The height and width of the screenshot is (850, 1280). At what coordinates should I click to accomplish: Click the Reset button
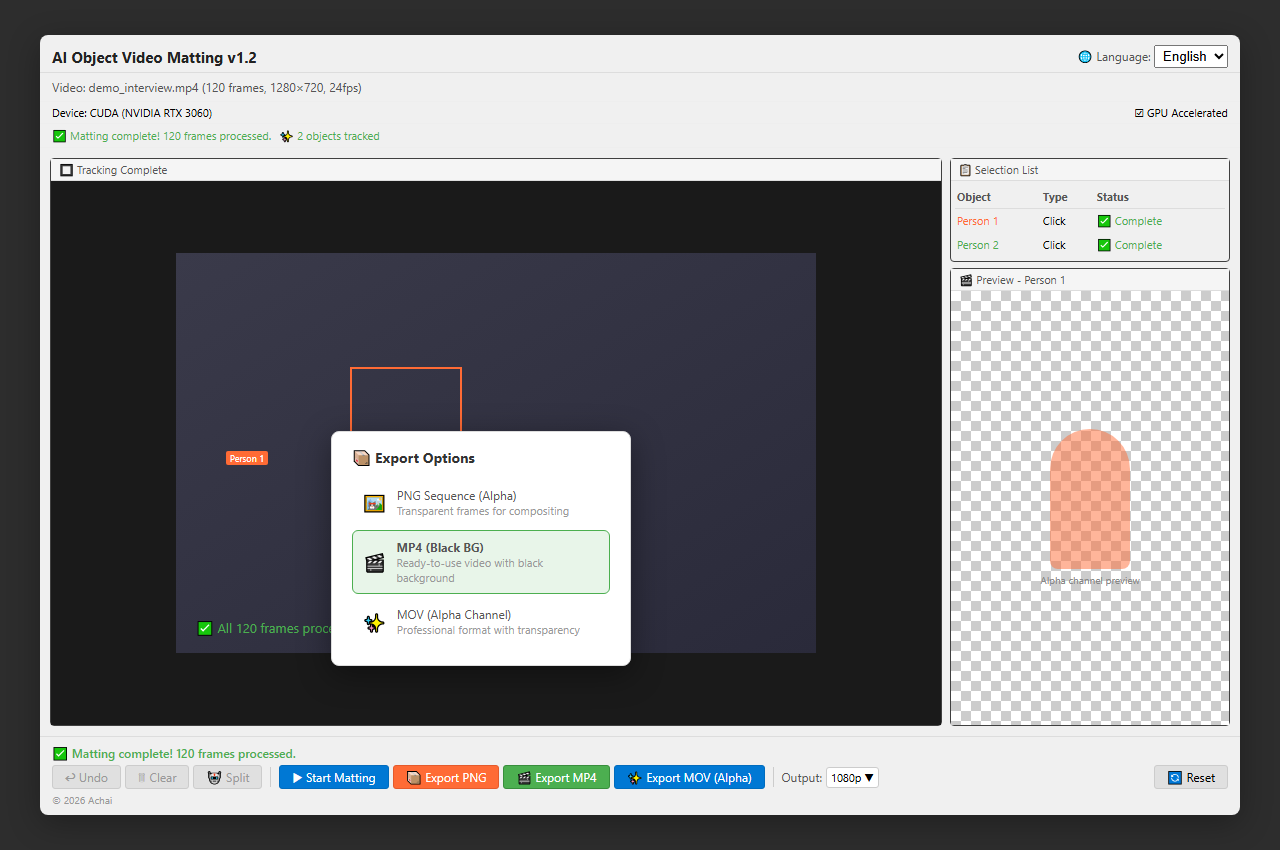[x=1191, y=777]
